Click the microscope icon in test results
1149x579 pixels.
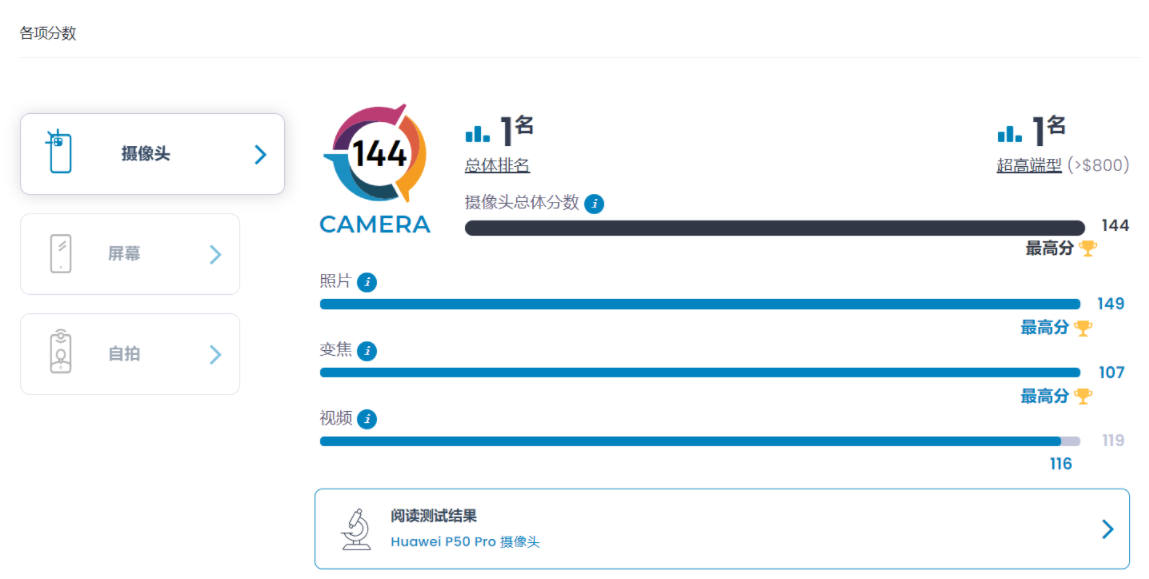[x=355, y=529]
